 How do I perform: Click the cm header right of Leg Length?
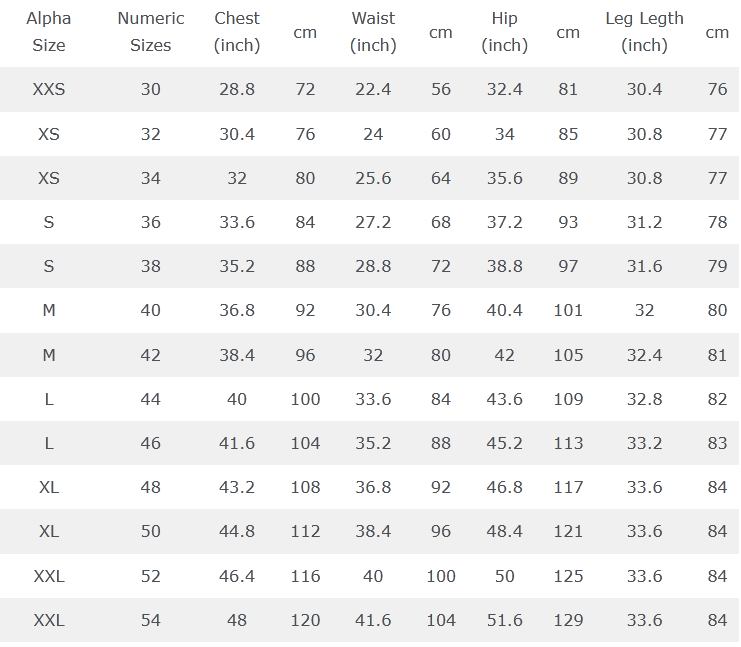[717, 32]
